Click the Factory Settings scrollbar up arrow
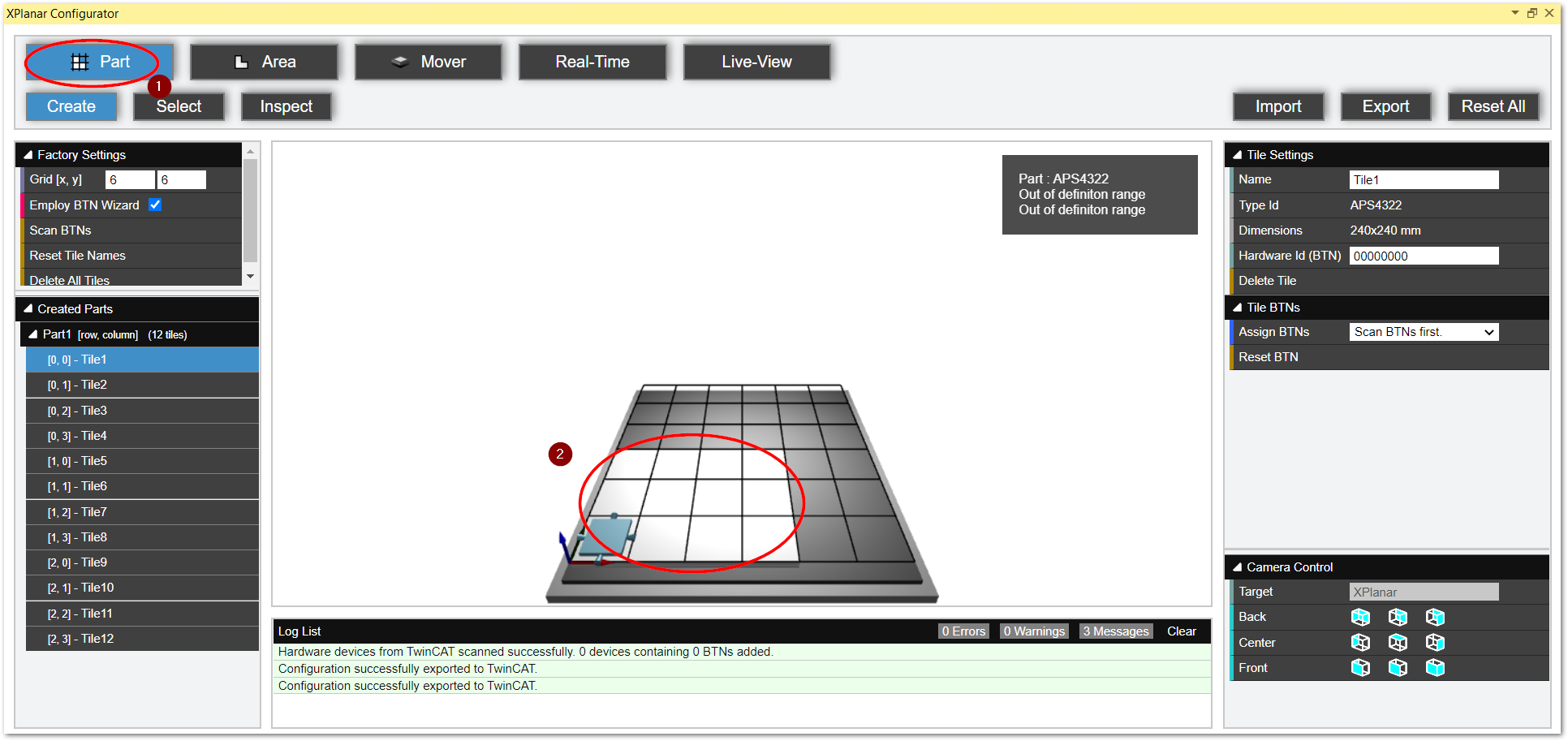1568x741 pixels. click(x=251, y=152)
